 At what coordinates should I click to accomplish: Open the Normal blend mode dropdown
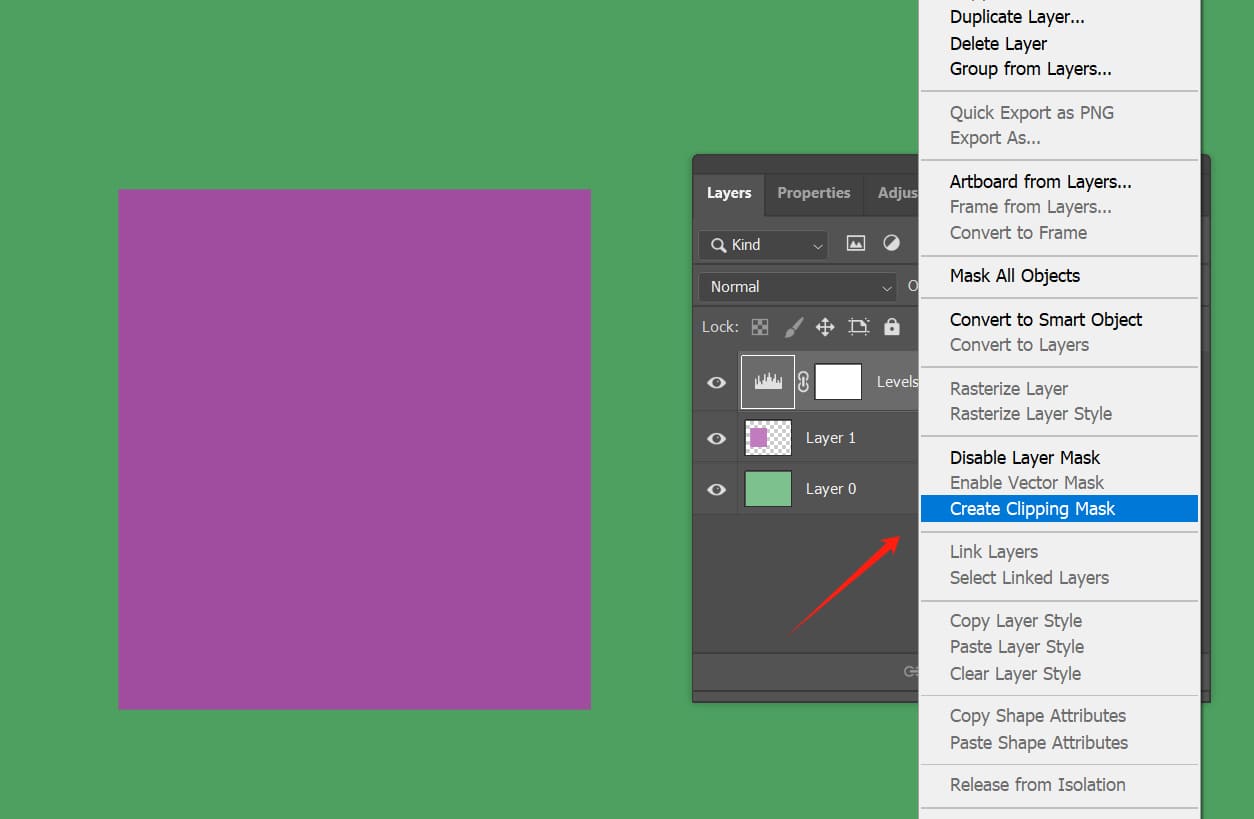click(x=798, y=287)
